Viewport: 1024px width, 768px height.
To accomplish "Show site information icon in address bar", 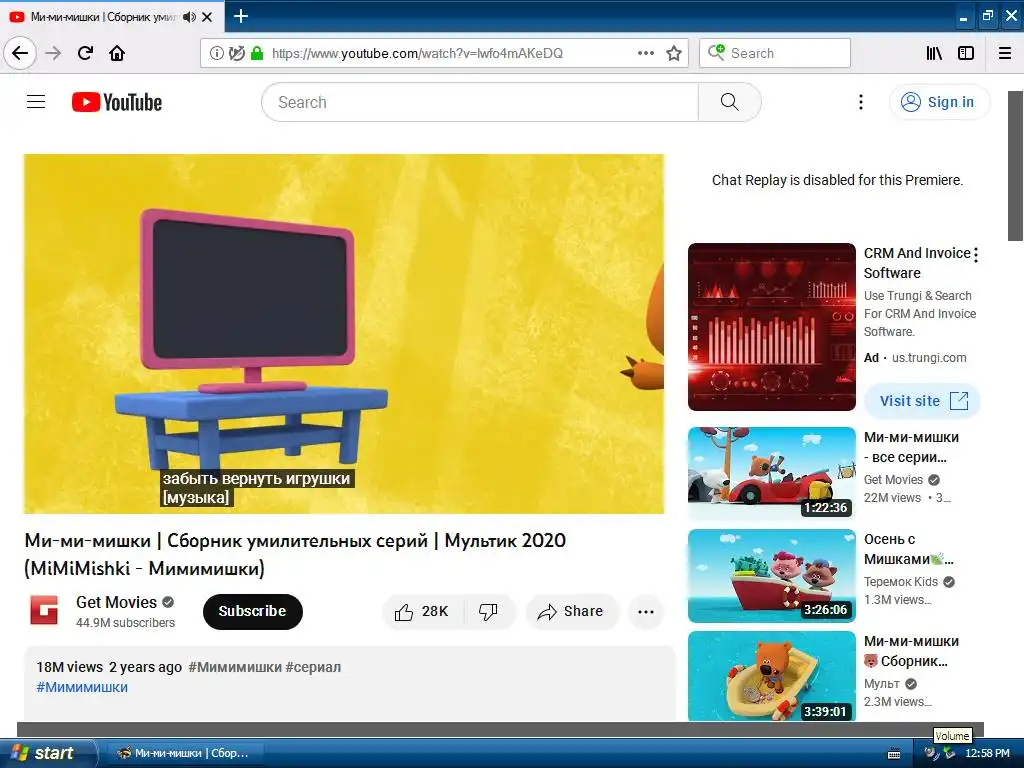I will [x=216, y=53].
